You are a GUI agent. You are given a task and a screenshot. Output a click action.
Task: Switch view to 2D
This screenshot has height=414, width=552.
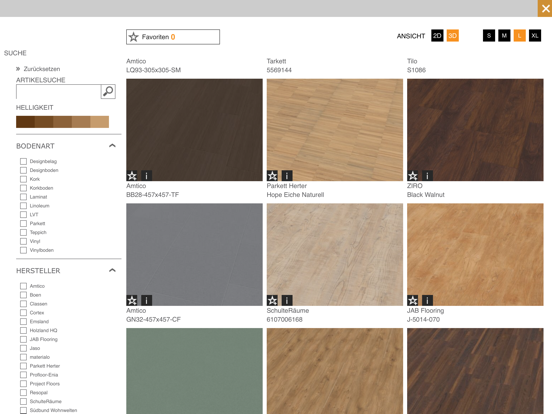click(x=437, y=36)
